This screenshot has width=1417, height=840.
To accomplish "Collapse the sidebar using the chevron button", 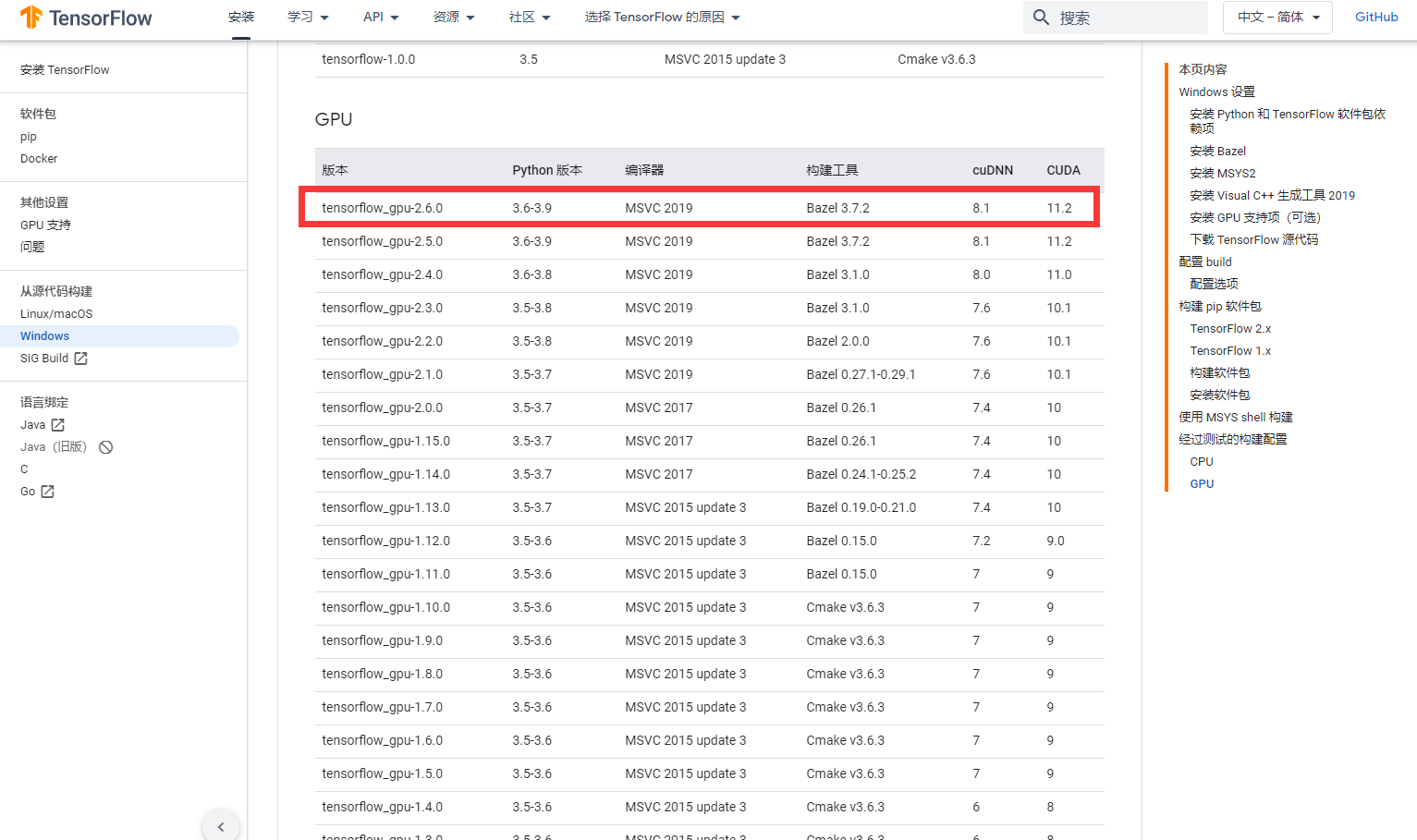I will pyautogui.click(x=221, y=825).
